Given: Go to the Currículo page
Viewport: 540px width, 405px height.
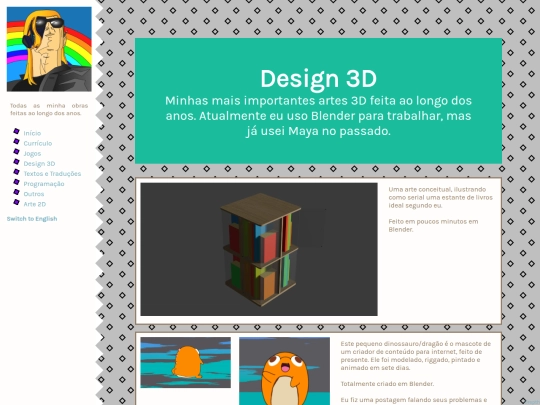Looking at the screenshot, I should tap(38, 143).
